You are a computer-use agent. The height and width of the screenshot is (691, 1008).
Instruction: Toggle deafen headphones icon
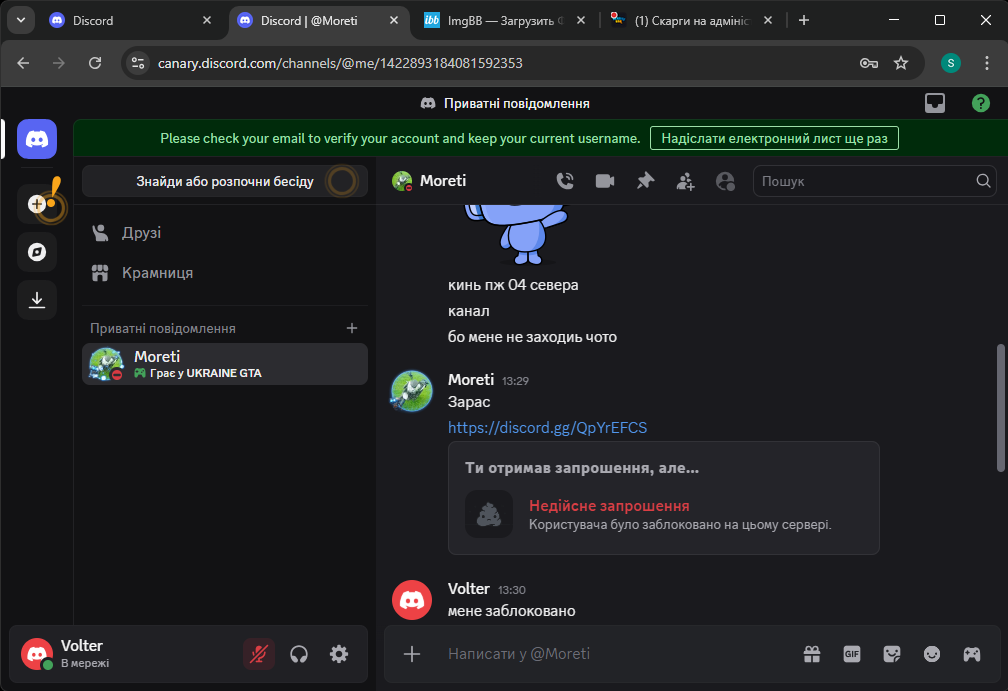tap(299, 654)
